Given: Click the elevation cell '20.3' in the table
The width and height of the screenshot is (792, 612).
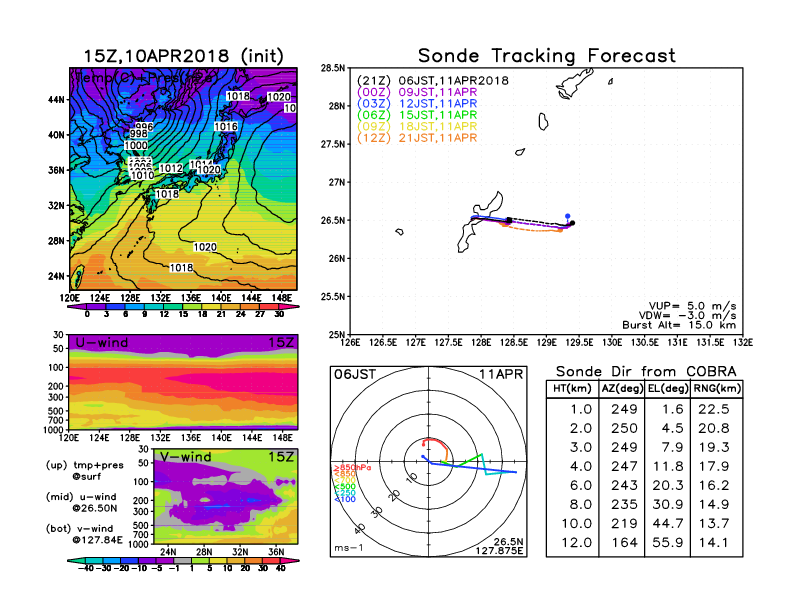Looking at the screenshot, I should (668, 485).
